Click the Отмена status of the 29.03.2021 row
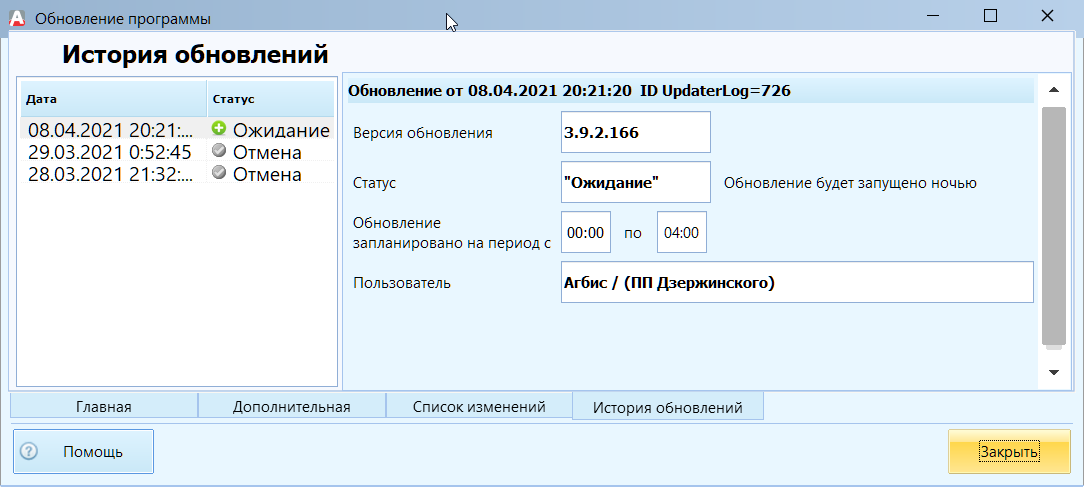Viewport: 1084px width, 487px height. (x=270, y=151)
